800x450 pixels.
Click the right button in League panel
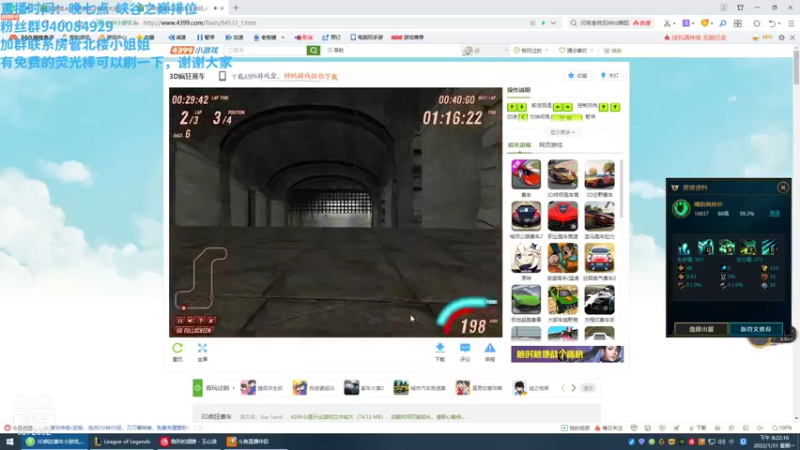pos(756,329)
